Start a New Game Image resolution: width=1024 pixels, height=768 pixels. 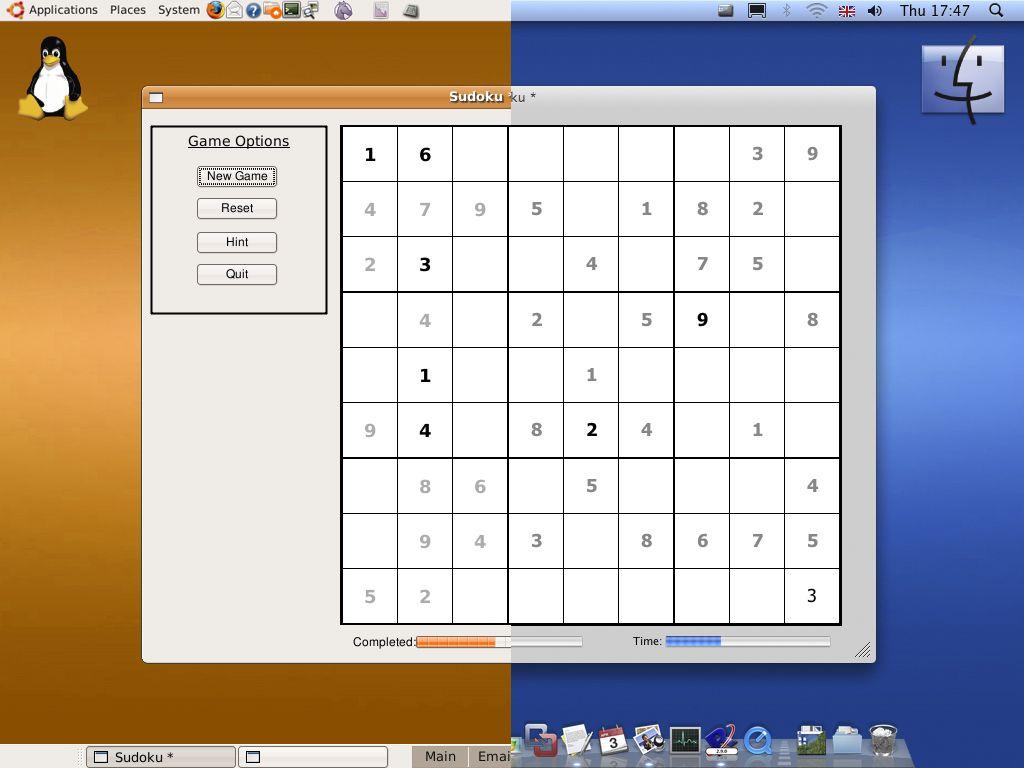[237, 176]
